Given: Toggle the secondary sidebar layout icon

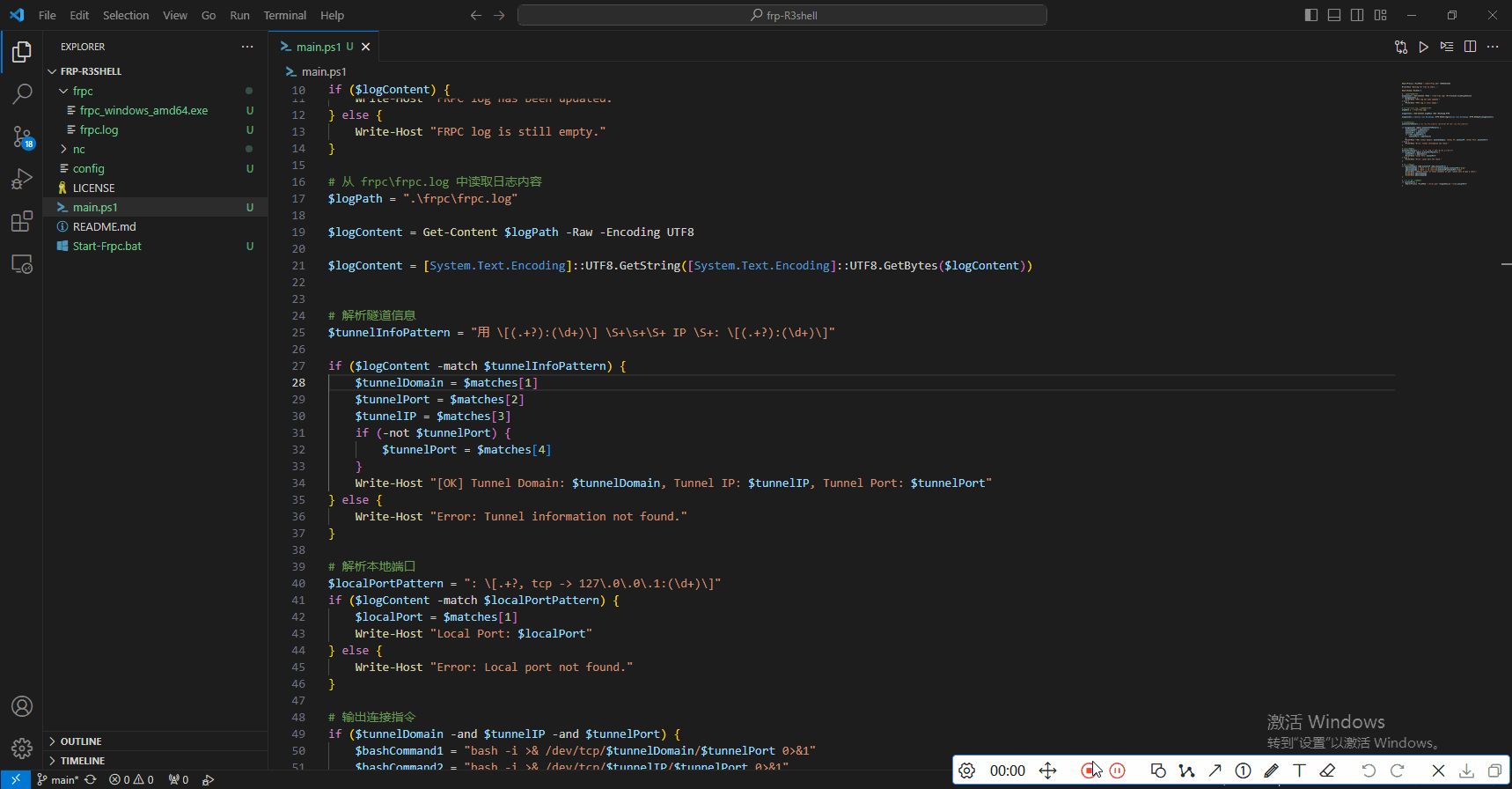Looking at the screenshot, I should click(1357, 15).
